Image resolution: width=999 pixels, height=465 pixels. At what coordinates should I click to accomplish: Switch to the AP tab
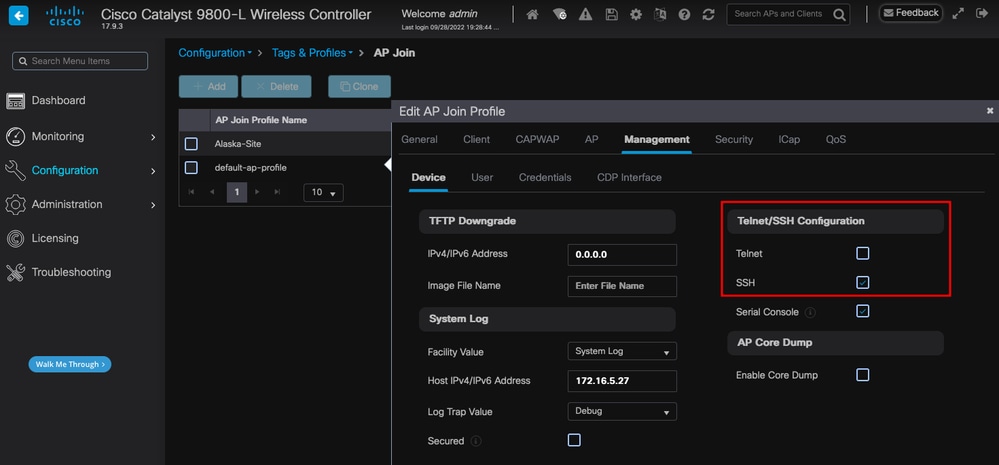tap(592, 140)
